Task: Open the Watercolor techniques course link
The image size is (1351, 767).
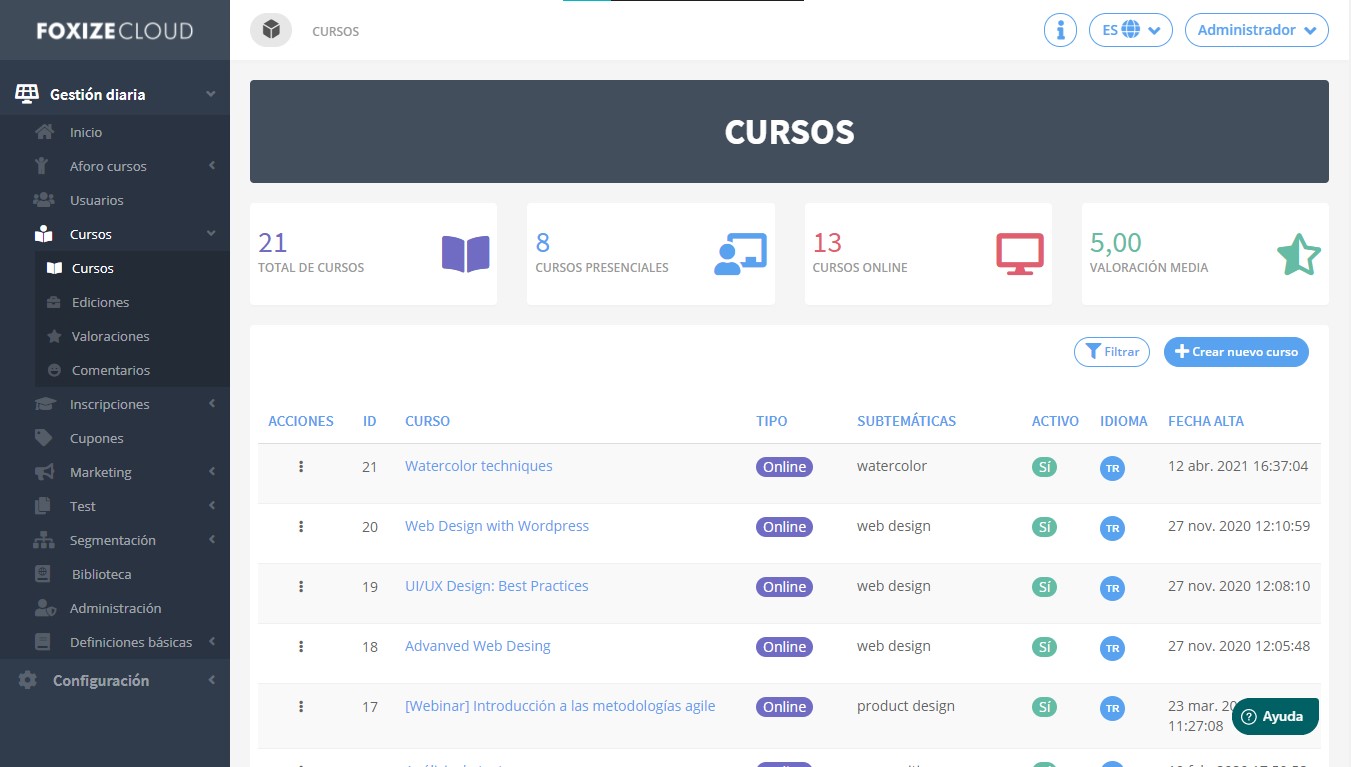Action: click(478, 466)
